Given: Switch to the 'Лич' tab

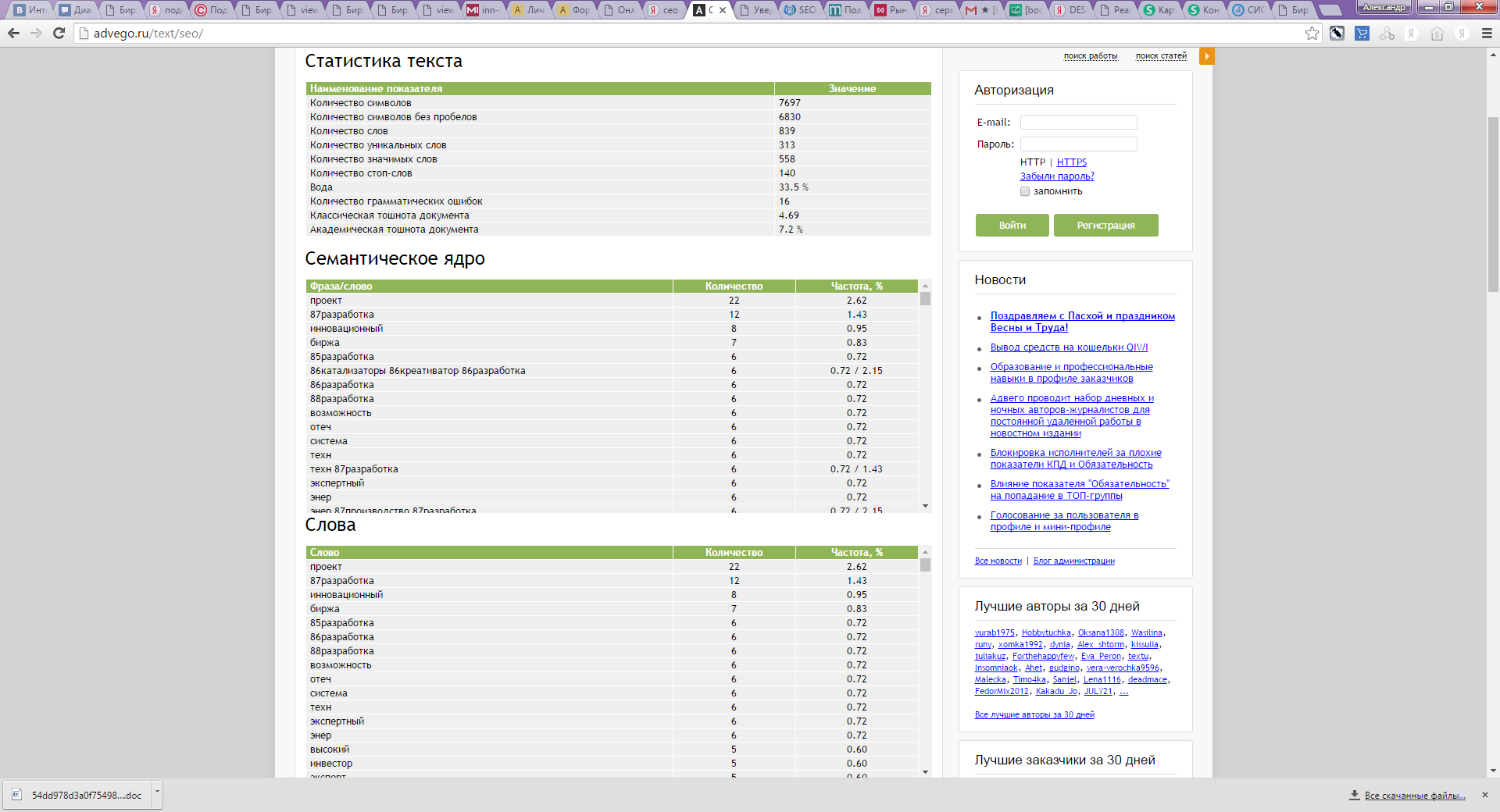Looking at the screenshot, I should click(x=528, y=10).
